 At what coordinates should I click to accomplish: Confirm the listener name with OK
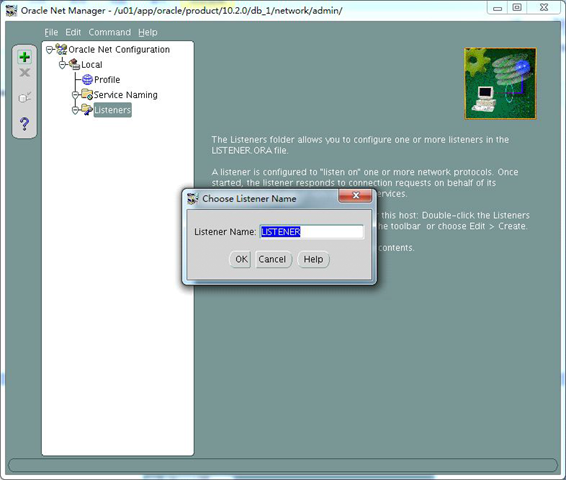tap(240, 259)
